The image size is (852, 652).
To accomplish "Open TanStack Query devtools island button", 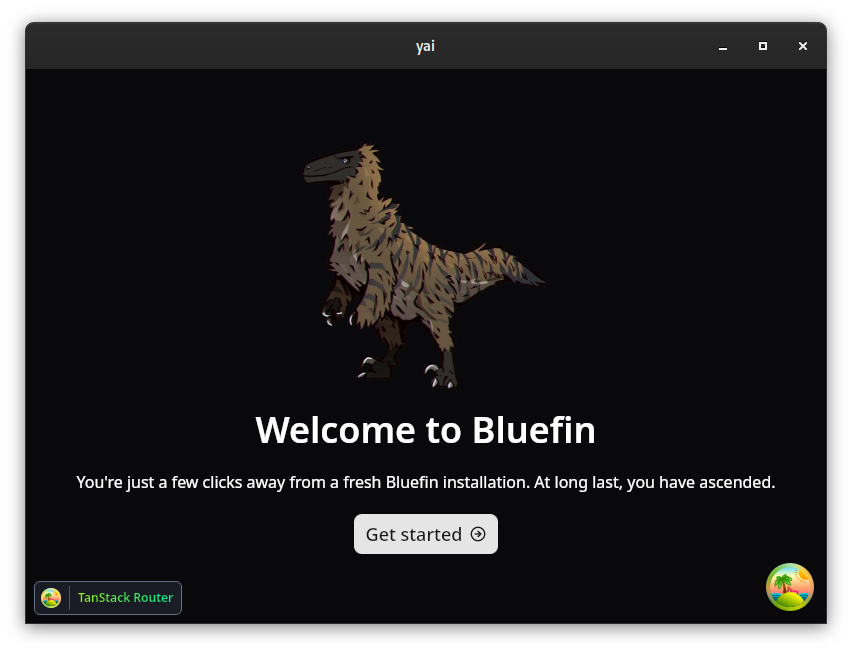I will click(790, 587).
